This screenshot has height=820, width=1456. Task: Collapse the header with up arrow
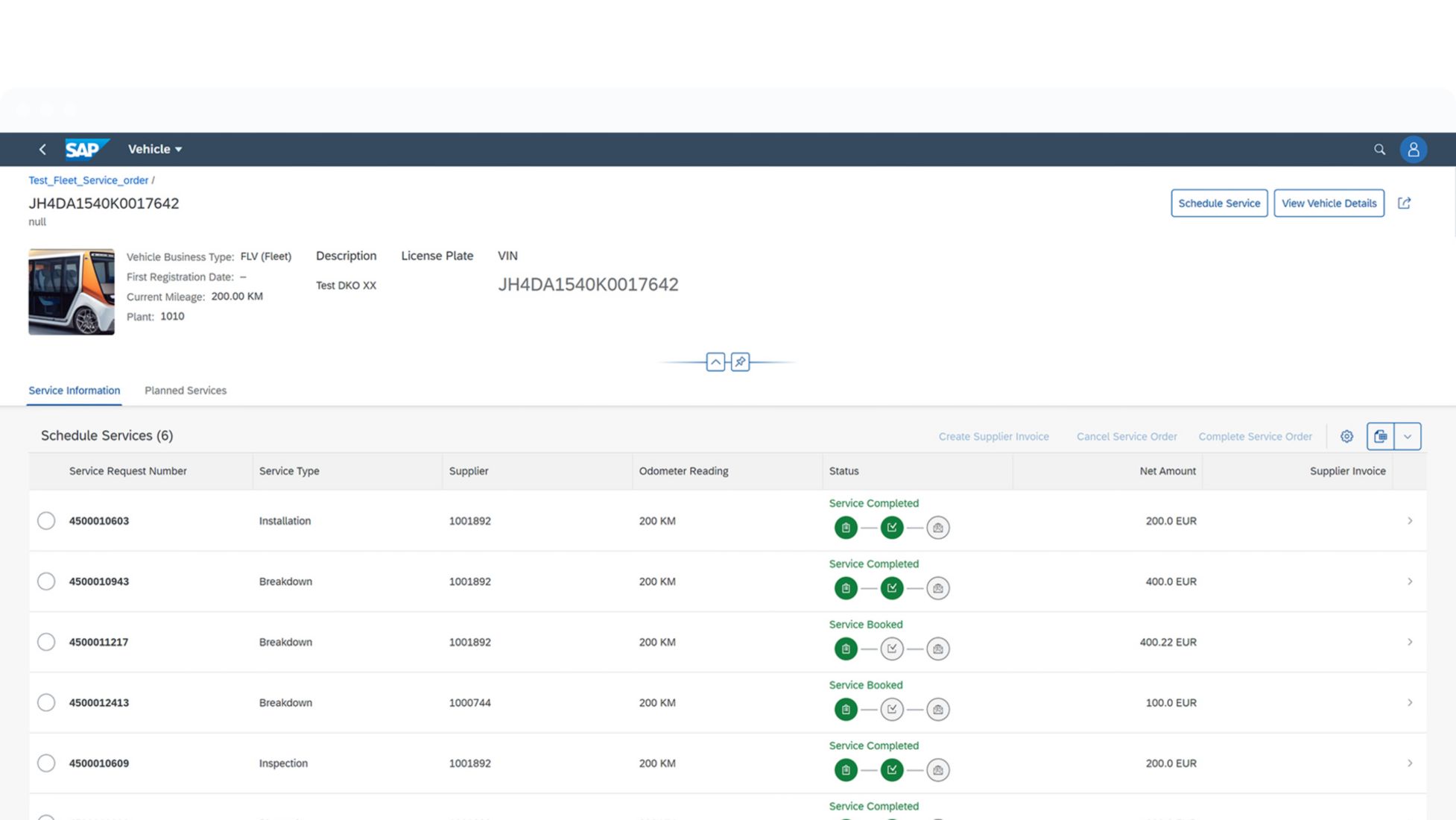(x=715, y=362)
